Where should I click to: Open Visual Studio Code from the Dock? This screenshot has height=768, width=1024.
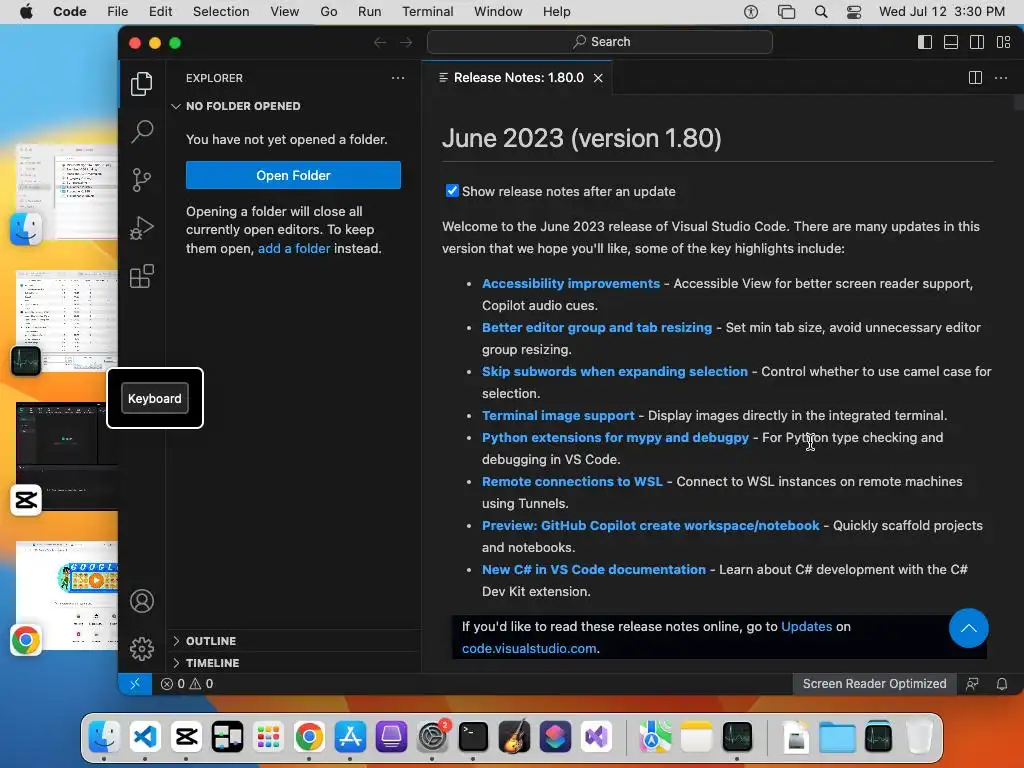[145, 737]
